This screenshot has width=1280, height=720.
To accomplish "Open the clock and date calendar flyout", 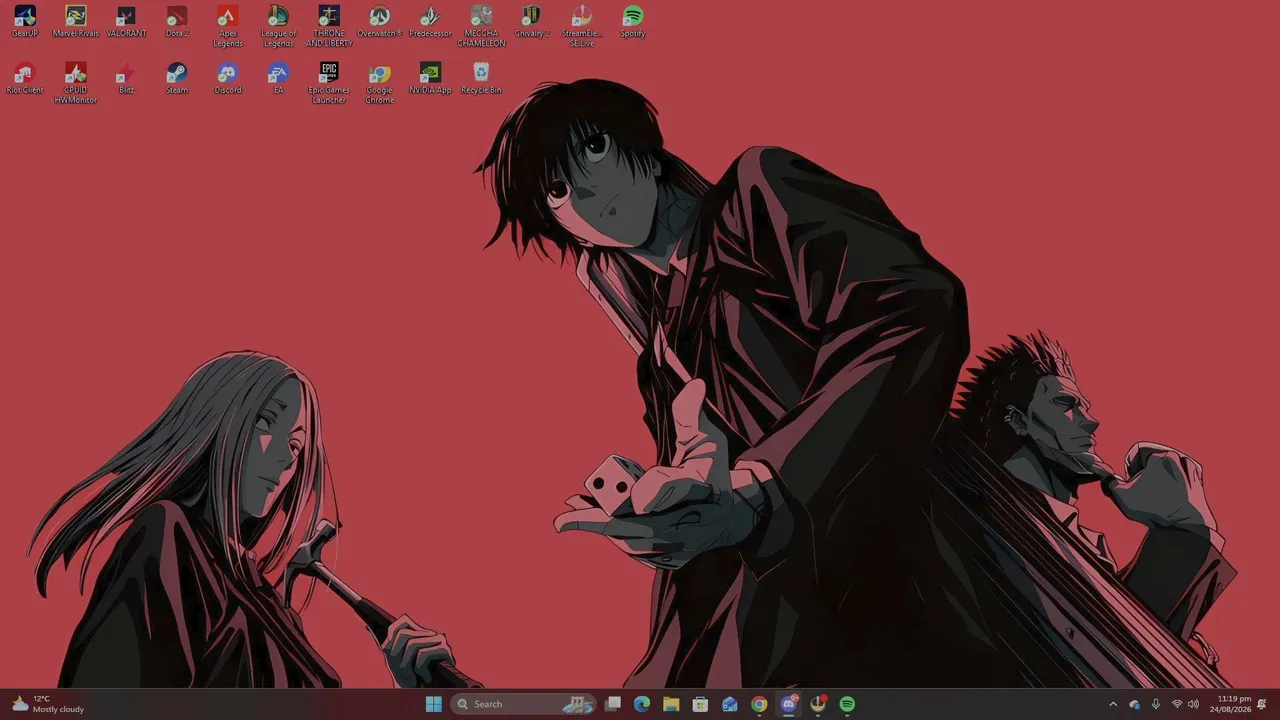I will click(1230, 704).
